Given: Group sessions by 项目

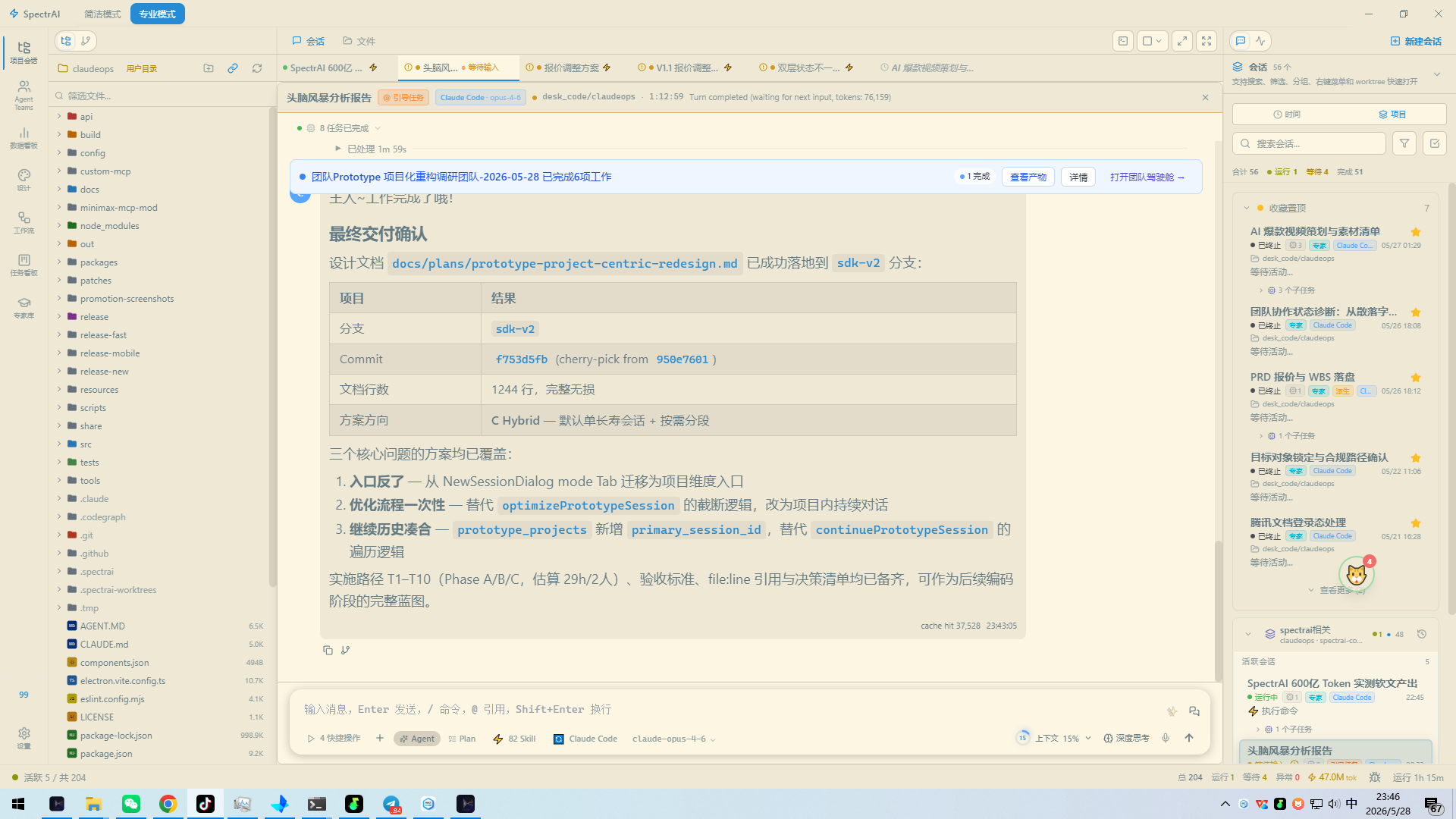Looking at the screenshot, I should pyautogui.click(x=1392, y=115).
